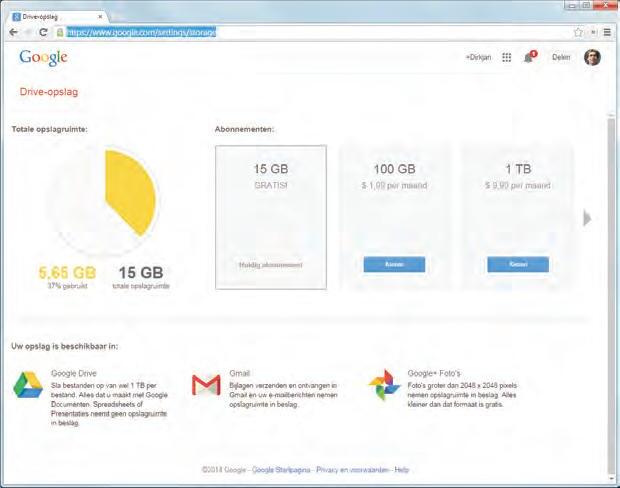The image size is (620, 488).
Task: Click the Google Drive heading text
Action: [74, 373]
